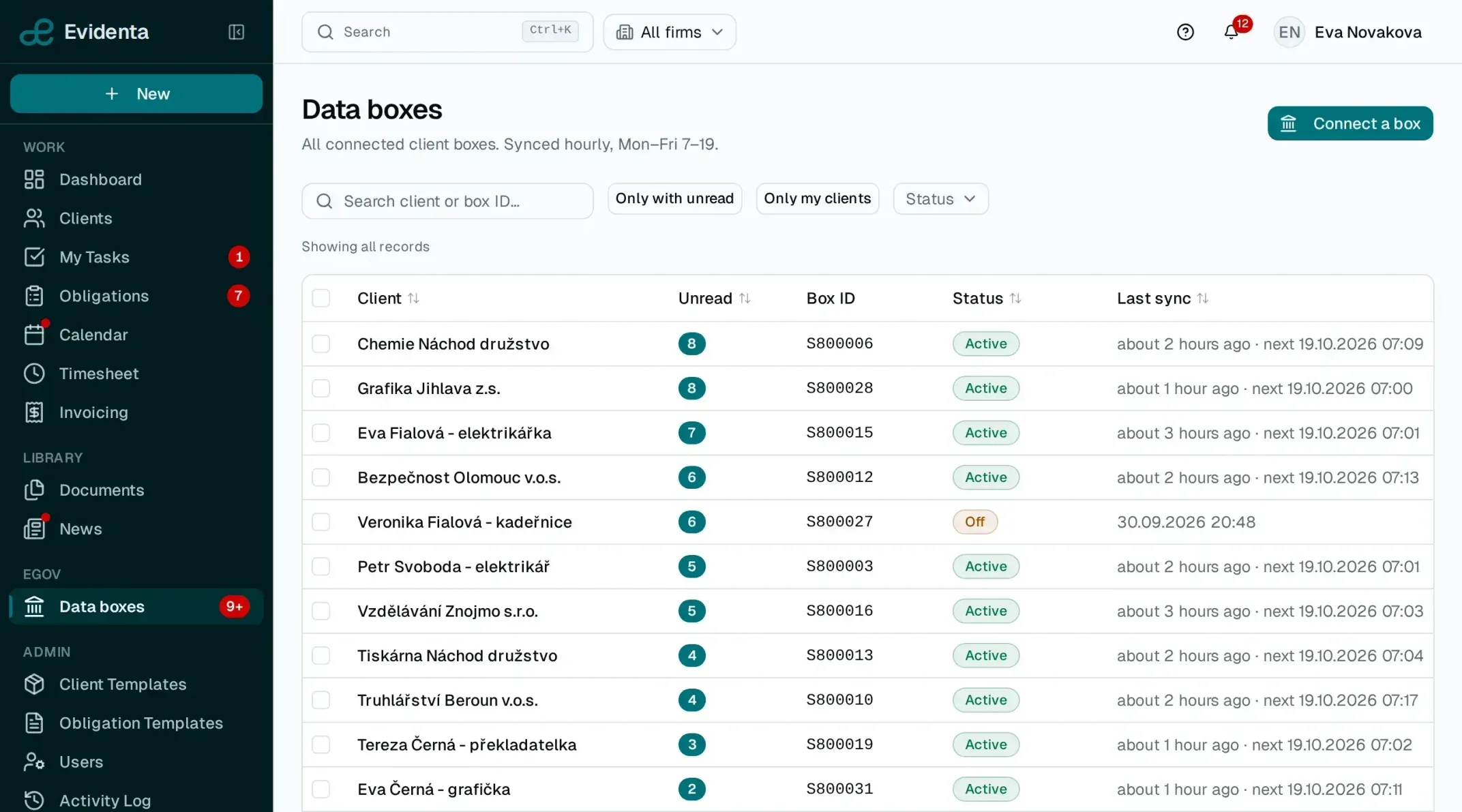
Task: Toggle the Only my clients filter
Action: 817,198
